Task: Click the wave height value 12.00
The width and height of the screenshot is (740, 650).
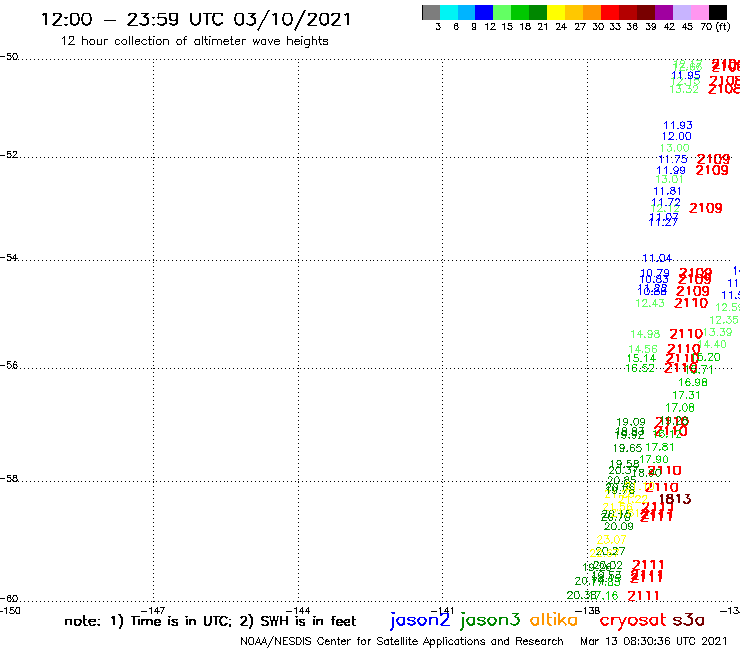Action: click(x=676, y=136)
